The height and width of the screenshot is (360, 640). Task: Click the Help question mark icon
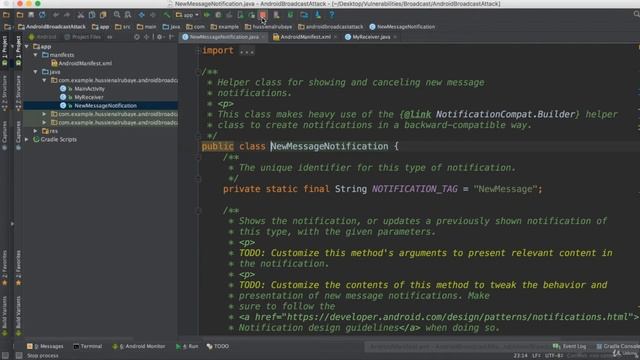coord(331,15)
